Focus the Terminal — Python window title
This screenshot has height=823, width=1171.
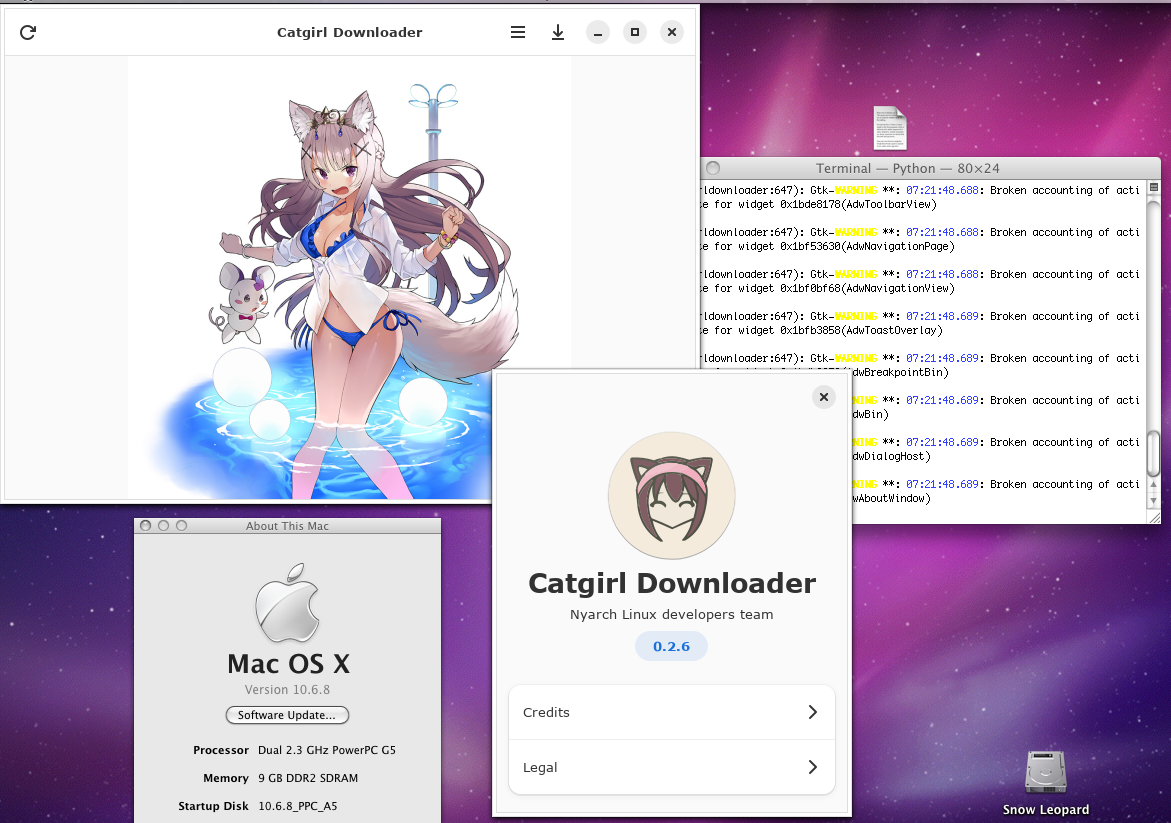[x=908, y=168]
